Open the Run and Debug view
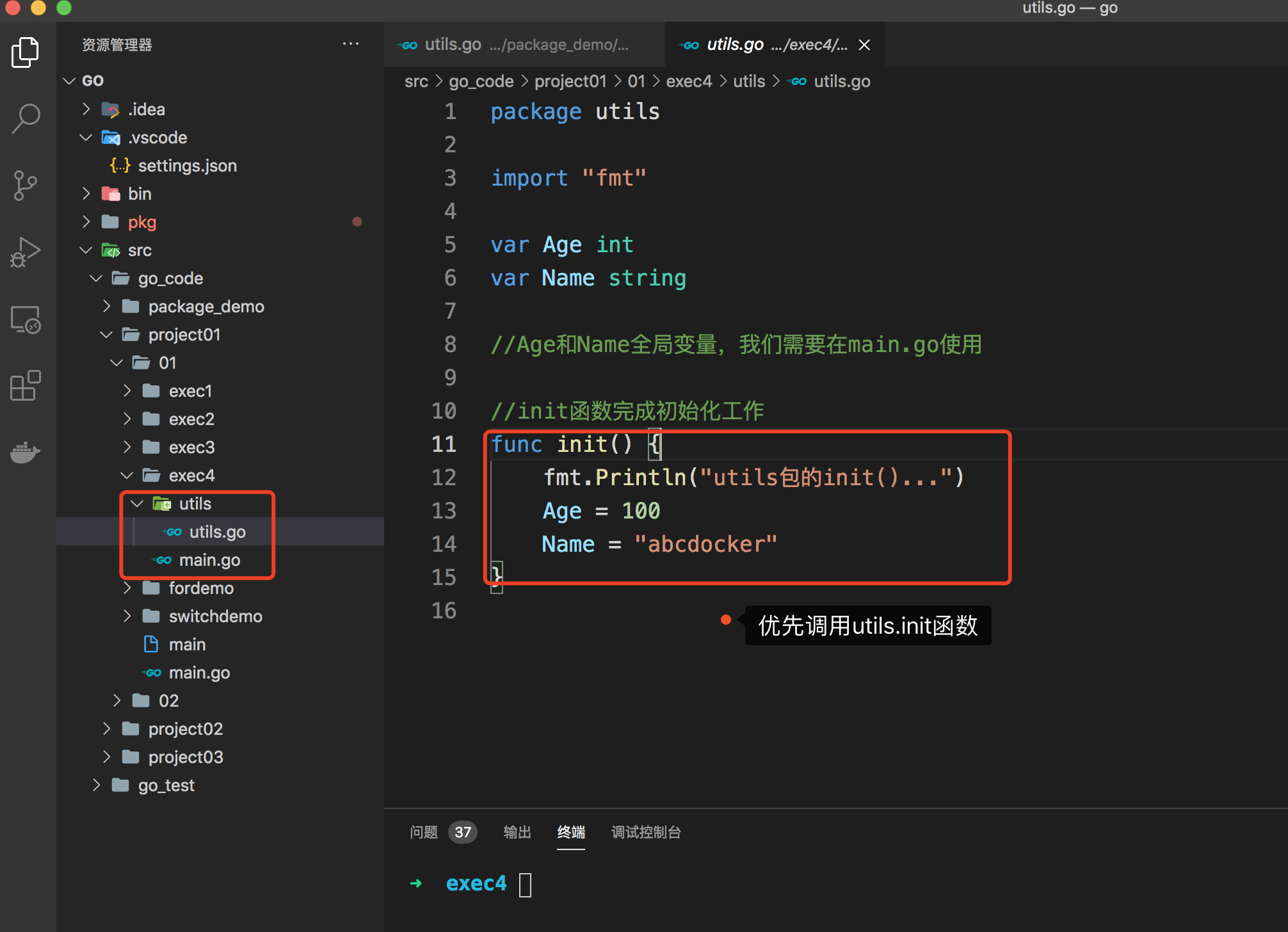 [x=26, y=252]
